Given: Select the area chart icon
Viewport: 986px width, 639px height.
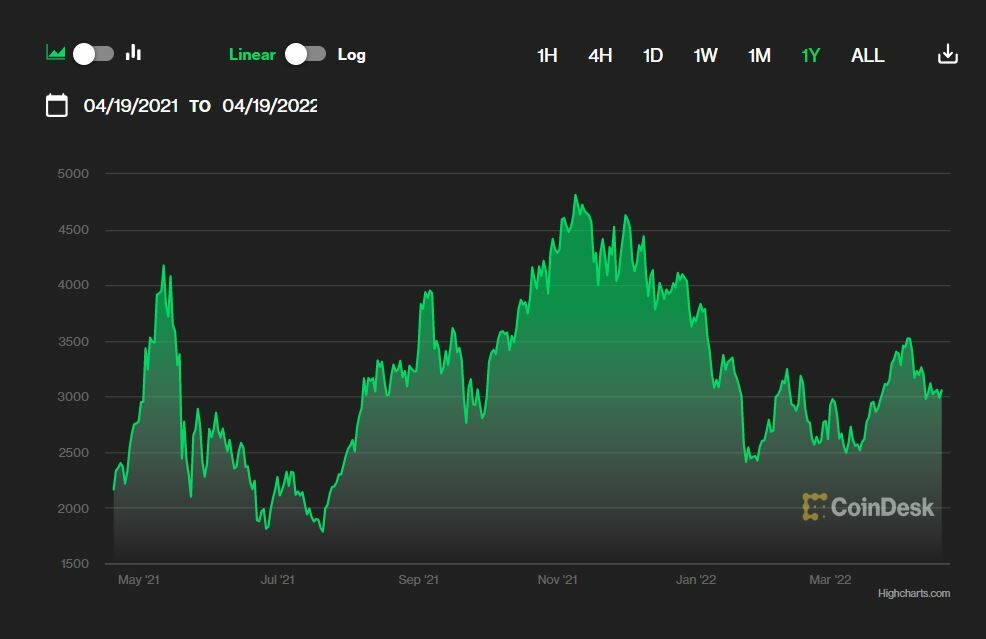Looking at the screenshot, I should click(56, 53).
